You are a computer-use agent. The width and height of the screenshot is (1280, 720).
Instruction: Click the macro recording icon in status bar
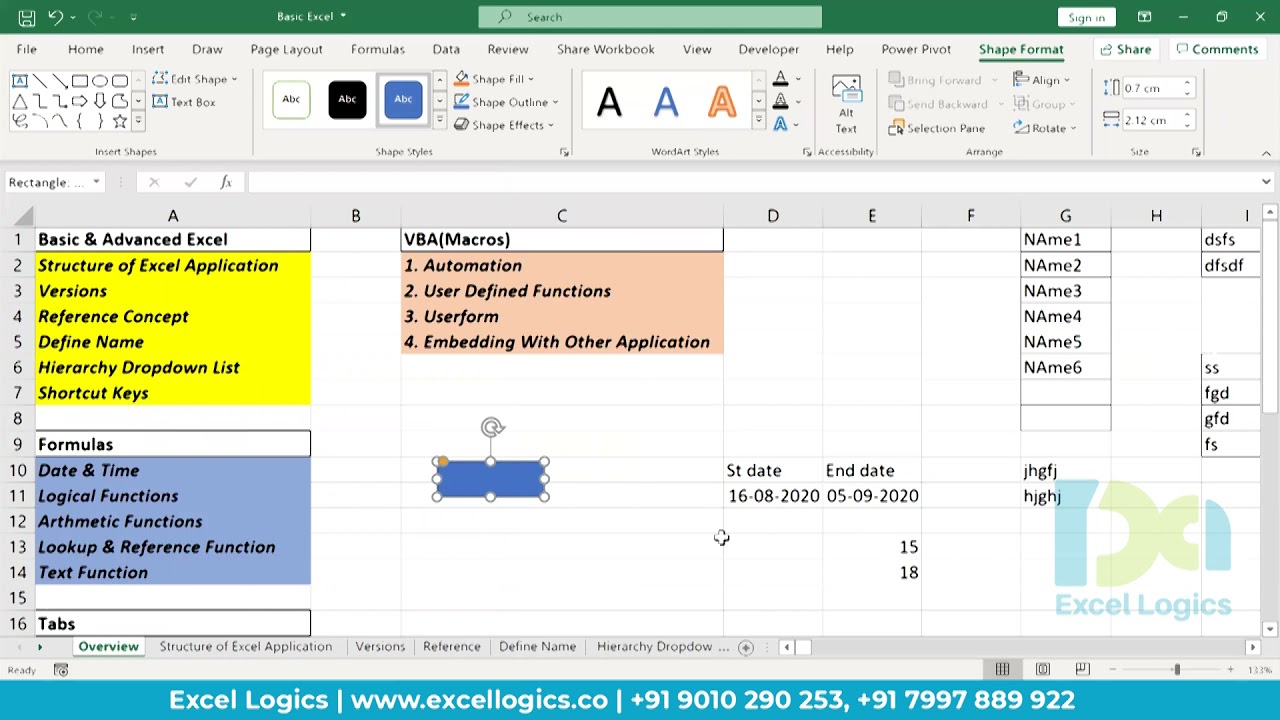pyautogui.click(x=61, y=670)
